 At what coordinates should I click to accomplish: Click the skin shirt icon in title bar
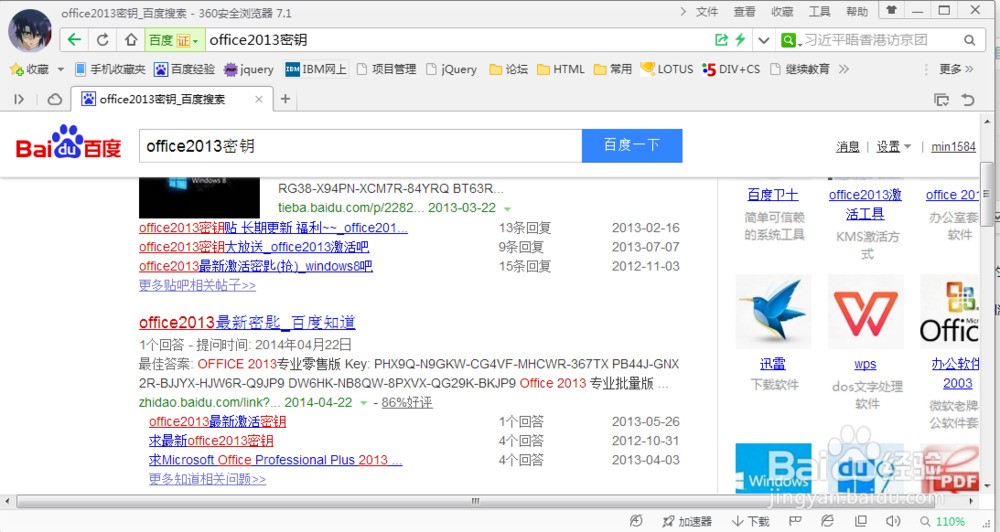[x=892, y=10]
